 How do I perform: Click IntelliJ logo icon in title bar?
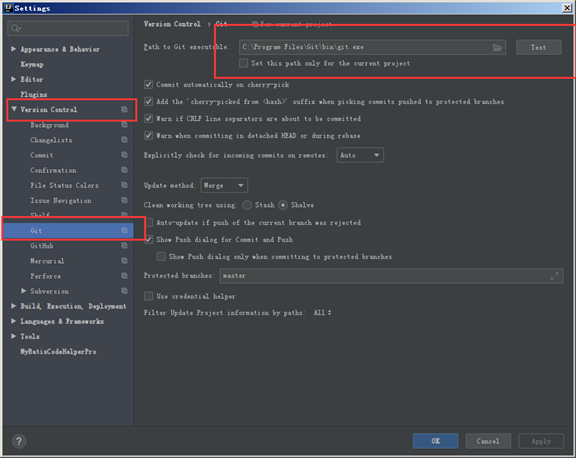coord(8,8)
